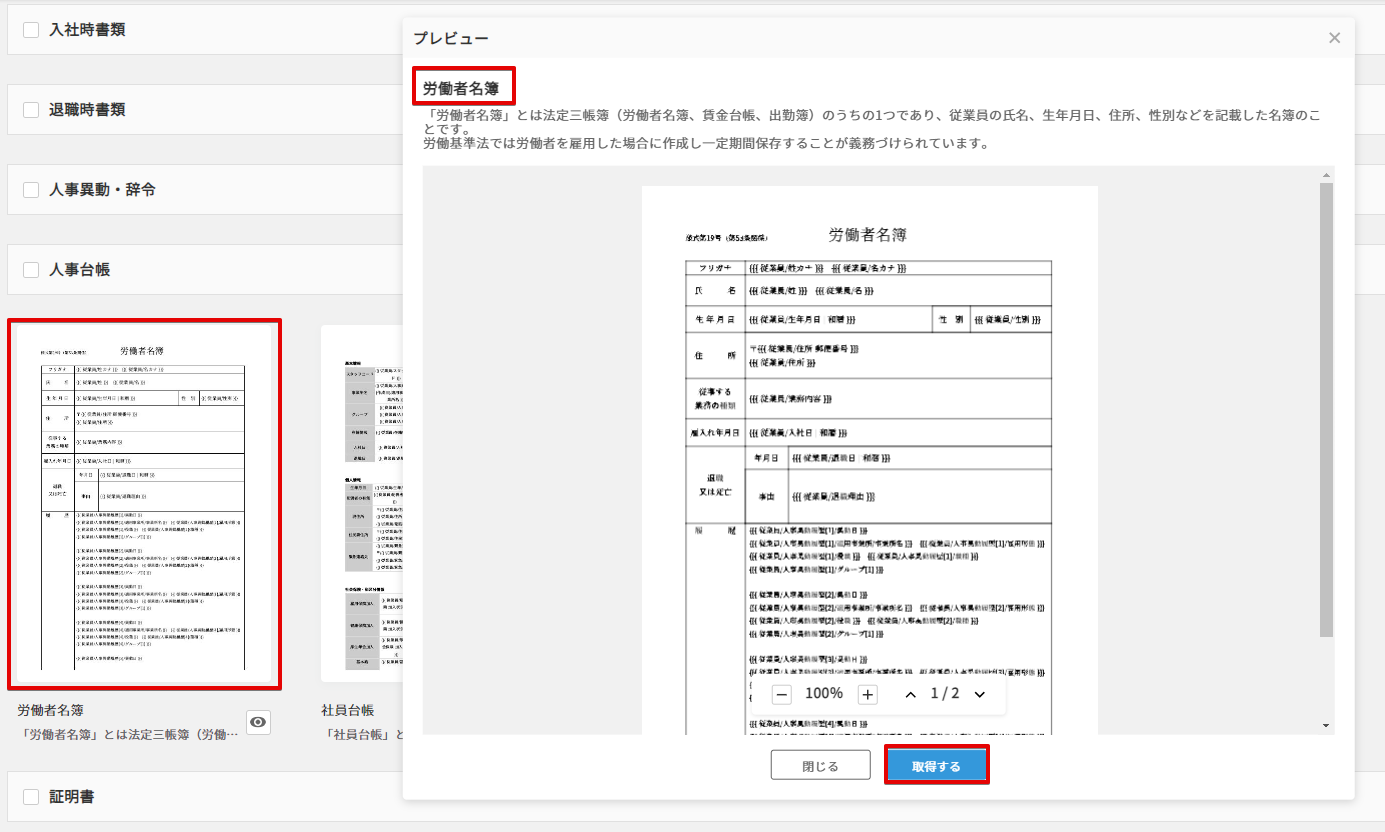This screenshot has height=832, width=1385.
Task: Toggle the 人事異動・辞令 checkbox
Action: coord(31,190)
